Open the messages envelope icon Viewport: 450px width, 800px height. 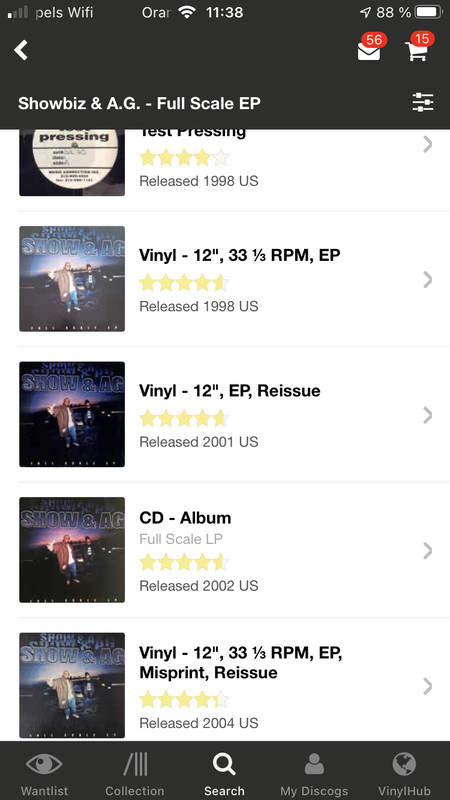click(369, 51)
